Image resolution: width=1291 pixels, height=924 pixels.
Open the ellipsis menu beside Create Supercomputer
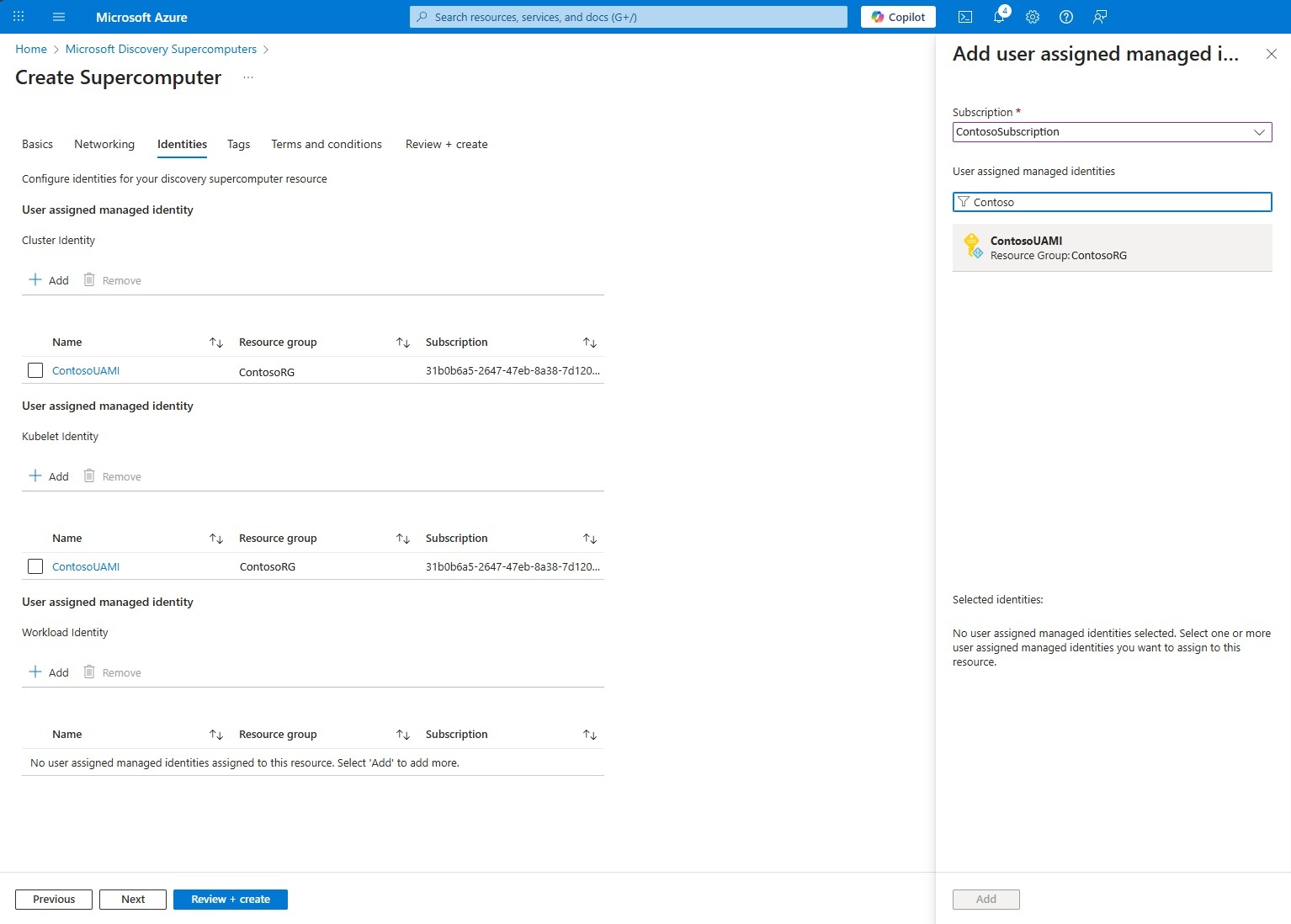point(248,77)
